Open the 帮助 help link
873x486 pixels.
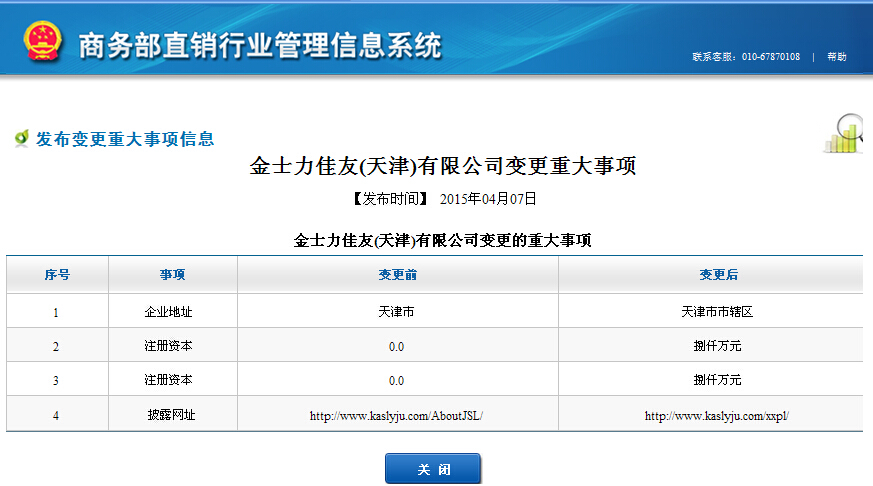(x=836, y=57)
